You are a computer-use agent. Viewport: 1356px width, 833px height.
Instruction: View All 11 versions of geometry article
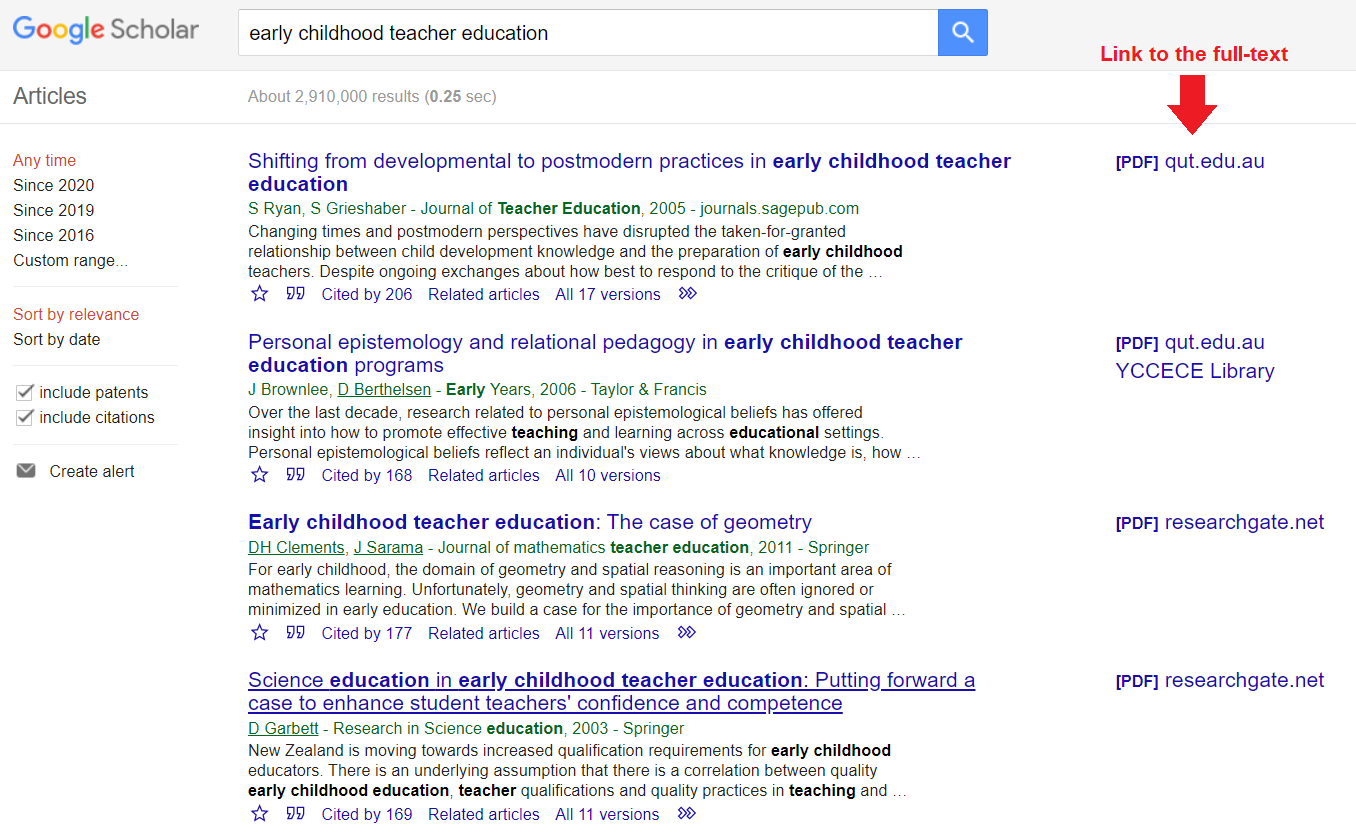pos(608,633)
